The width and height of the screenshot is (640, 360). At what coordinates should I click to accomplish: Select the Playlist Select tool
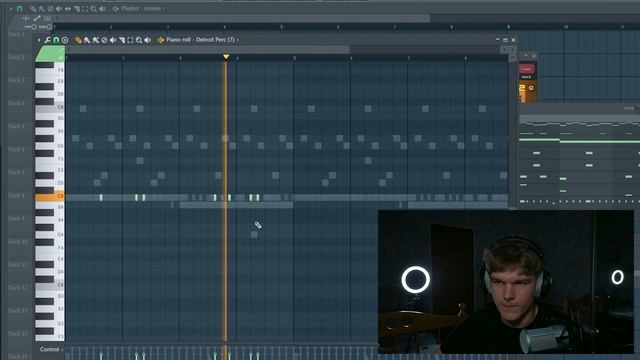coord(85,9)
